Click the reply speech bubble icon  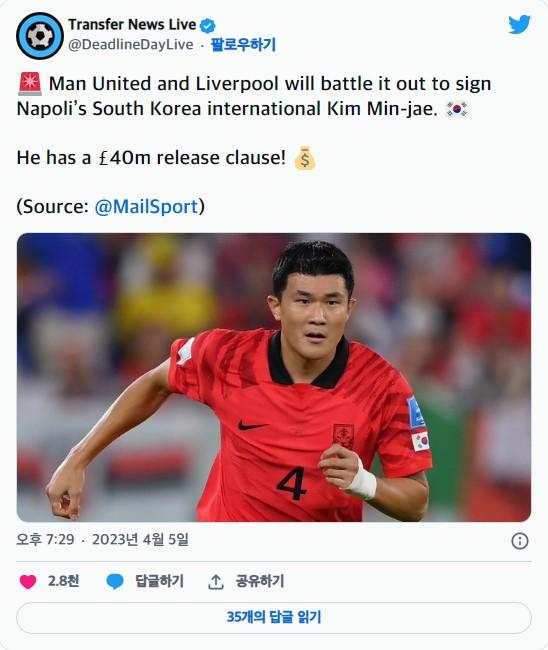[x=115, y=582]
